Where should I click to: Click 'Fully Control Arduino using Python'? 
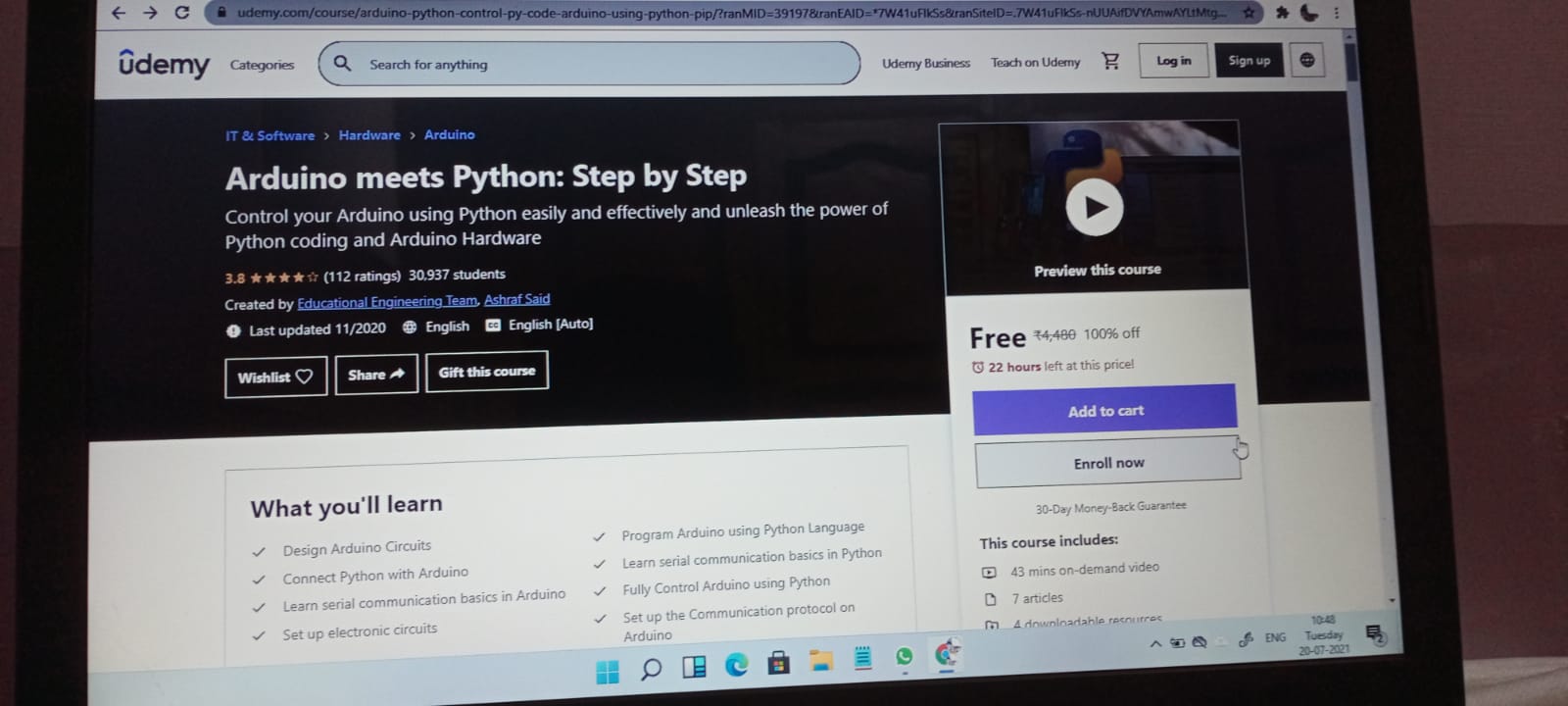(x=726, y=585)
